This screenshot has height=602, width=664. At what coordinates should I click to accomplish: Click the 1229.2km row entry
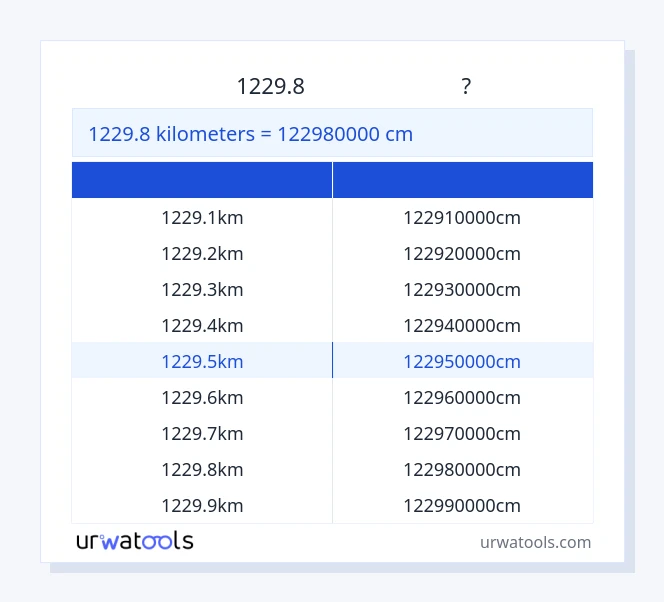(x=202, y=254)
